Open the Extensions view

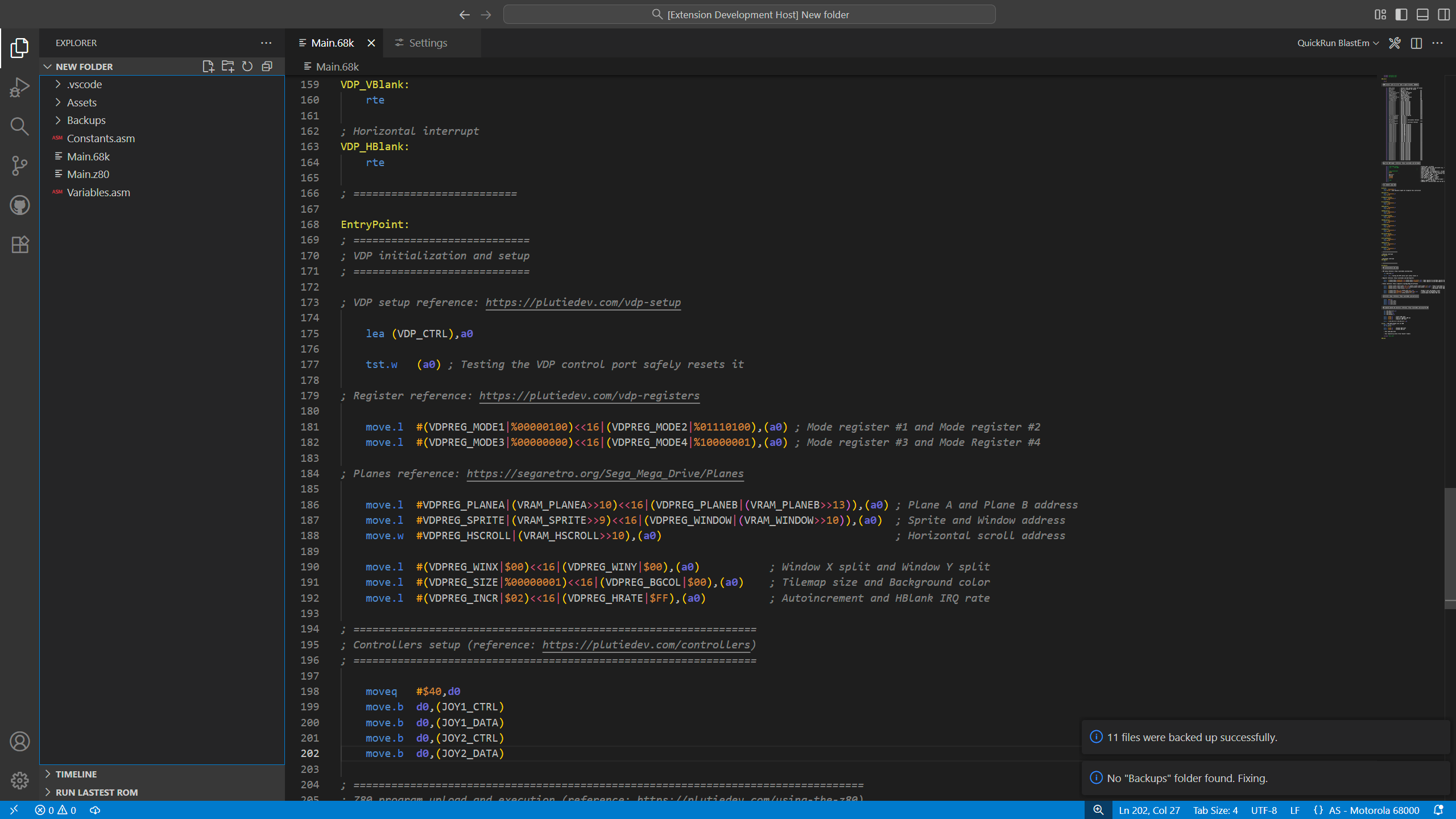pos(19,245)
